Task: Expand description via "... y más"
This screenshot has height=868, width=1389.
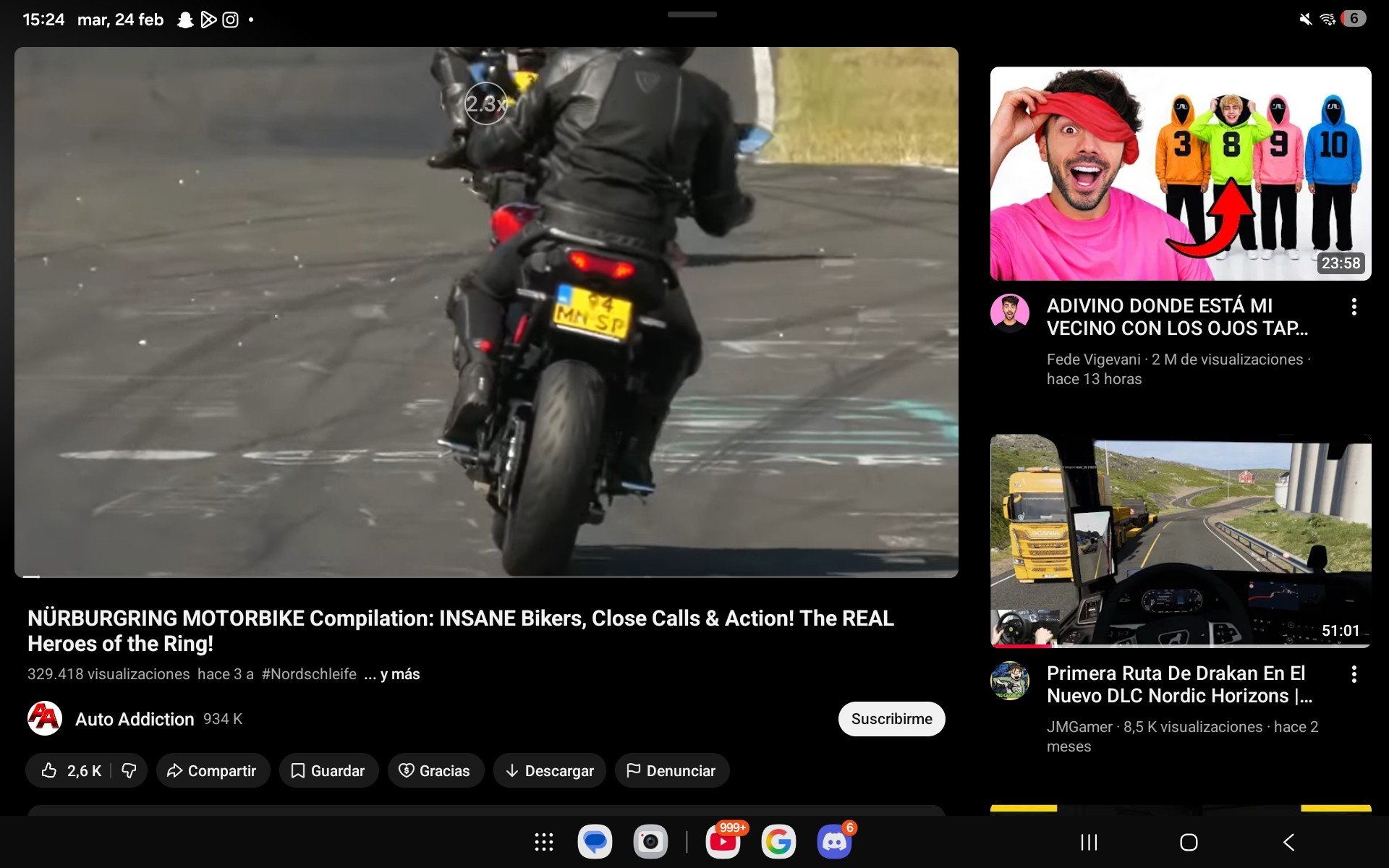Action: point(392,674)
